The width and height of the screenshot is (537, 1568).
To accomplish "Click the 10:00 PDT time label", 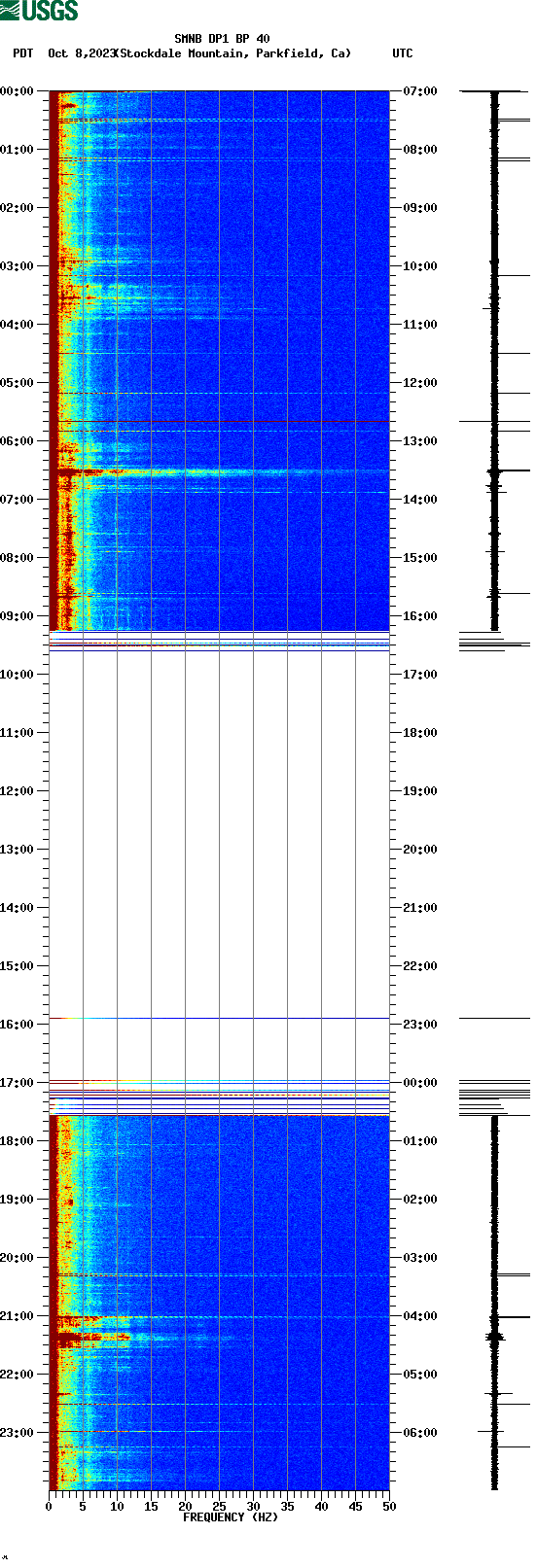I will click(x=18, y=675).
